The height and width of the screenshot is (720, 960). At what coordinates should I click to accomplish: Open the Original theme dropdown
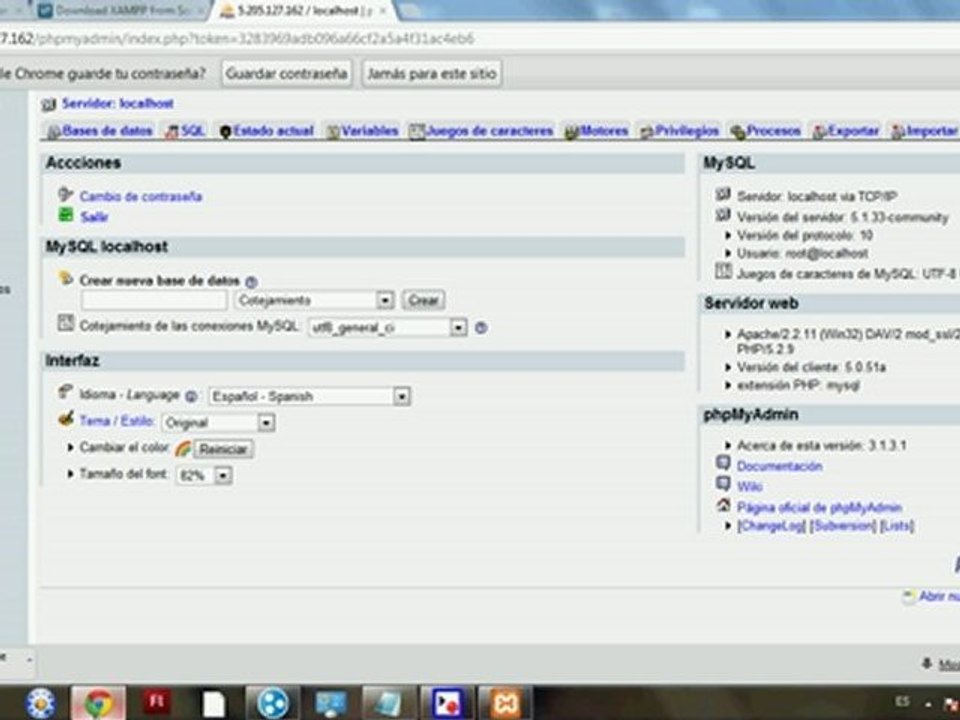point(219,422)
